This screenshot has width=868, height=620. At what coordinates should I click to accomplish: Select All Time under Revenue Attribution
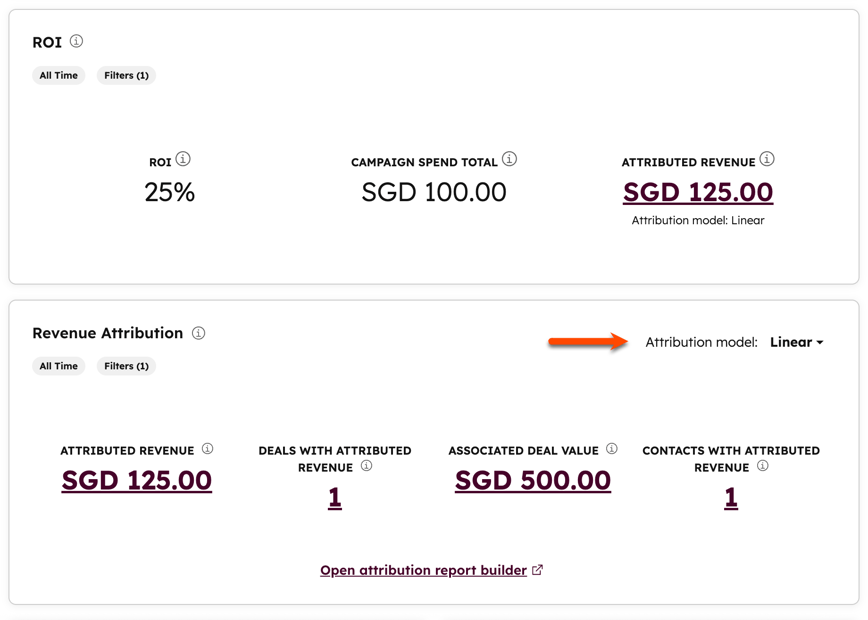click(58, 366)
